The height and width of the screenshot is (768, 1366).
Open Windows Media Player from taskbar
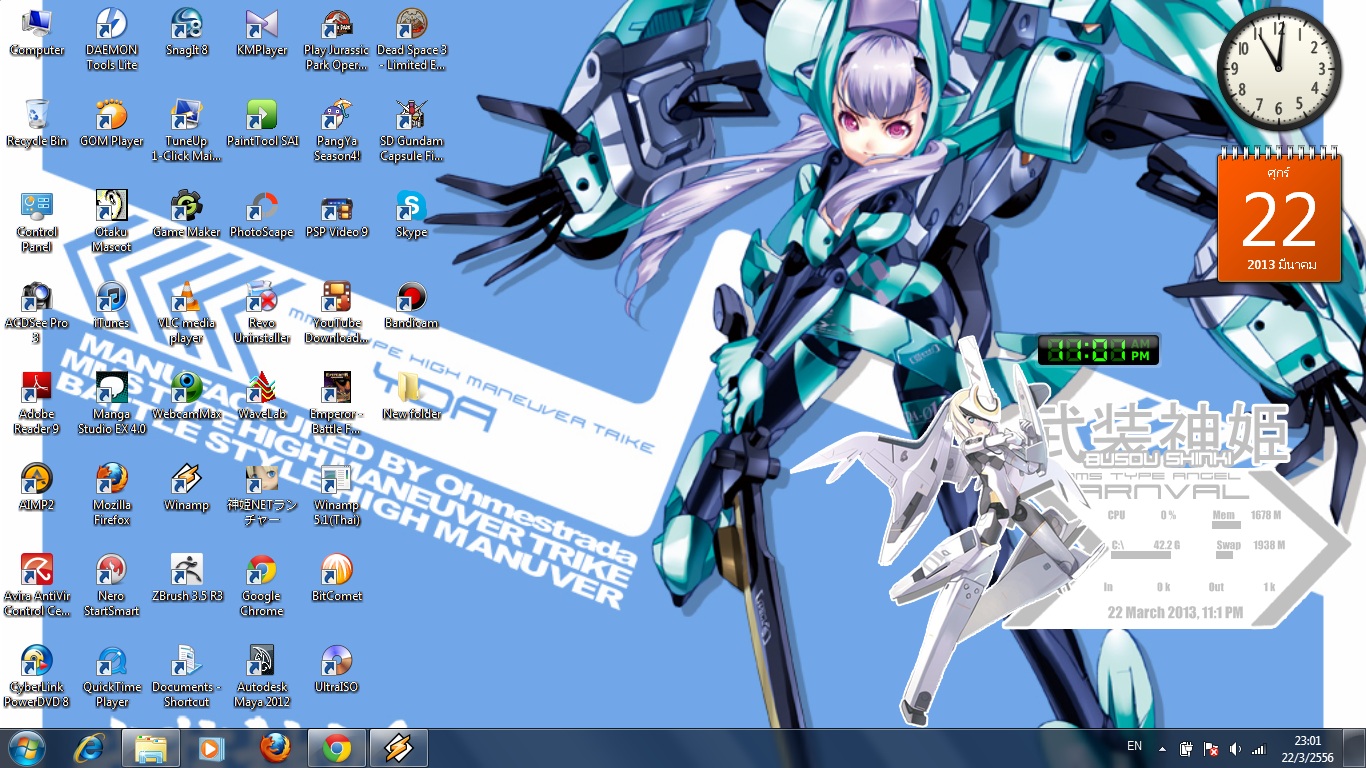point(213,748)
